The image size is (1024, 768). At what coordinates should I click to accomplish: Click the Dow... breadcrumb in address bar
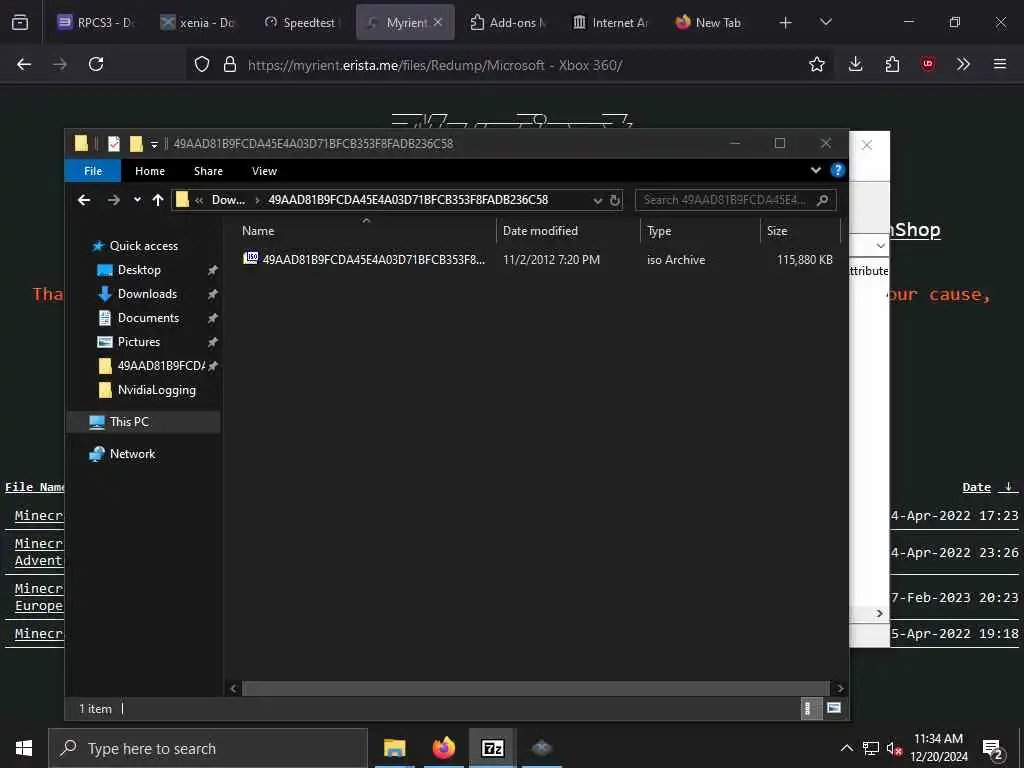click(x=228, y=200)
